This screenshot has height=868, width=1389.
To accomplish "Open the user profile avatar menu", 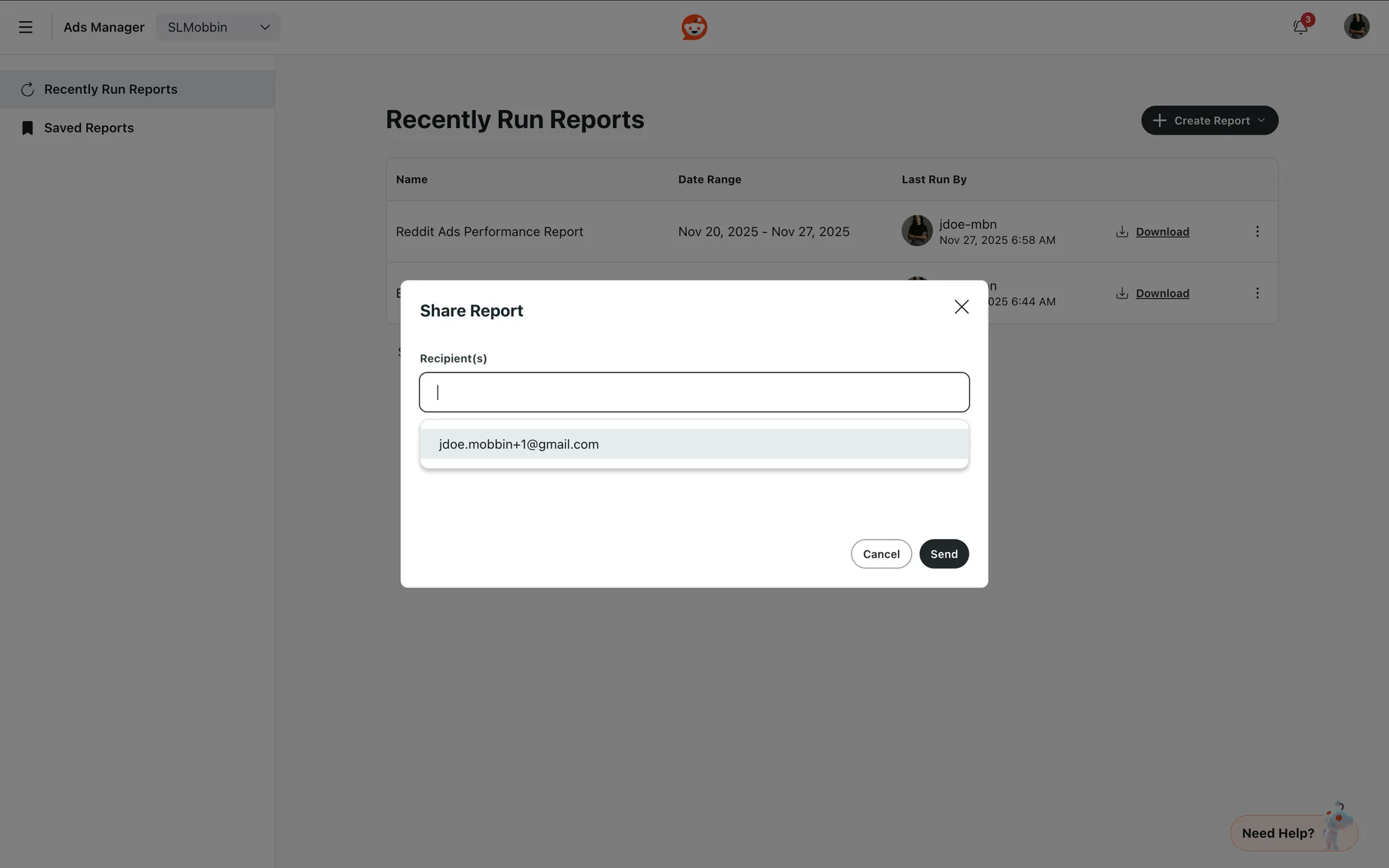I will [1356, 27].
